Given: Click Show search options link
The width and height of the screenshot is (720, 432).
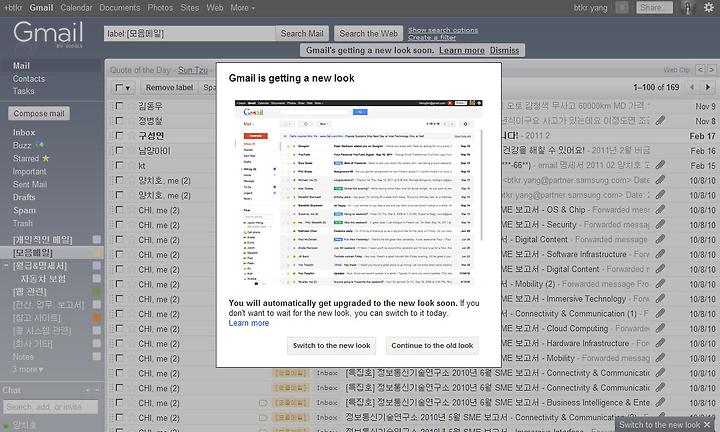Looking at the screenshot, I should (x=443, y=30).
